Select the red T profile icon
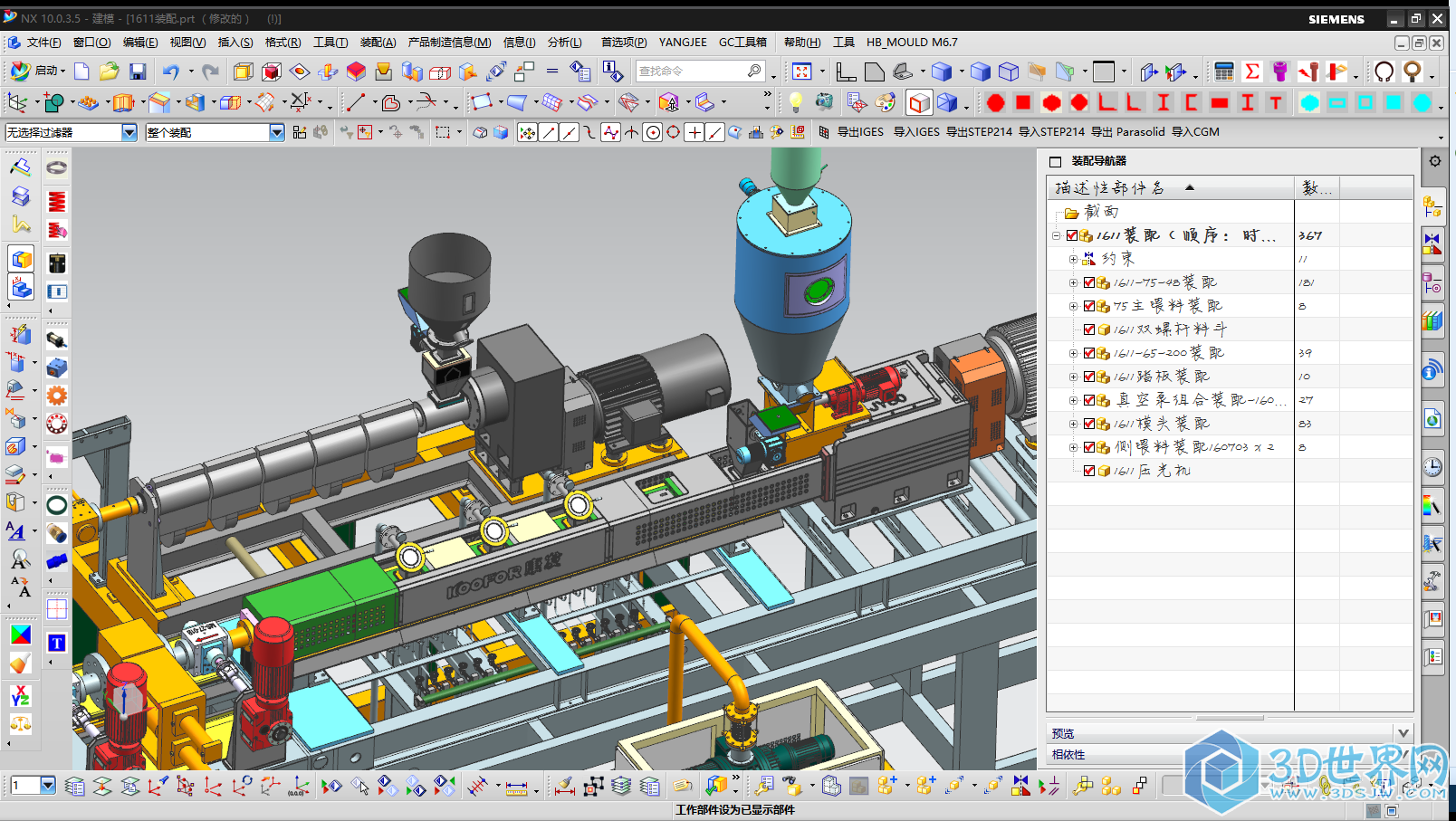 tap(1276, 102)
